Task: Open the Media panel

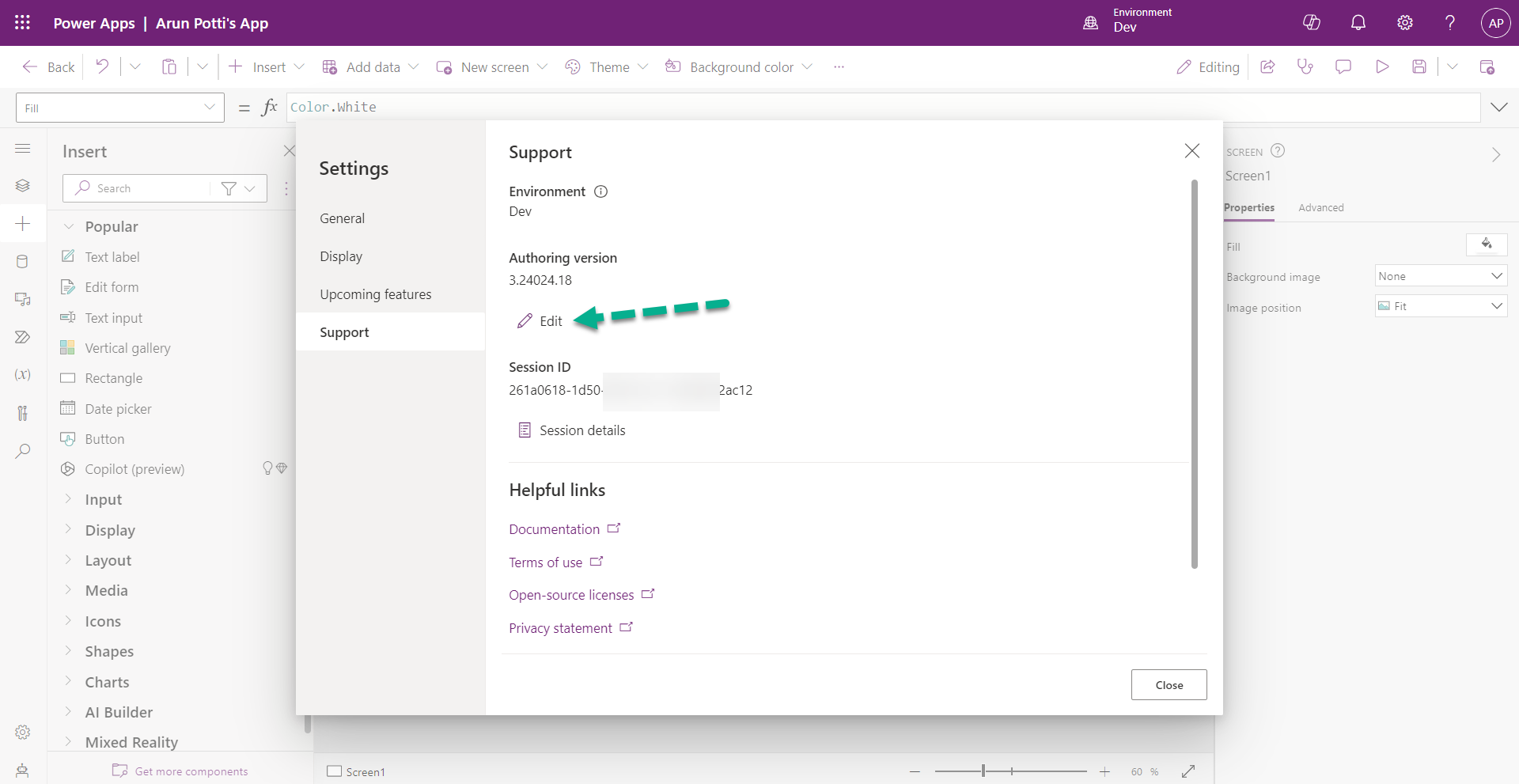Action: pos(23,298)
